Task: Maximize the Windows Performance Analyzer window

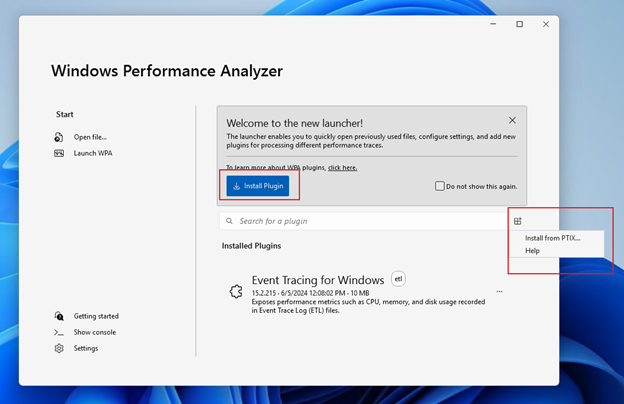Action: coord(520,24)
